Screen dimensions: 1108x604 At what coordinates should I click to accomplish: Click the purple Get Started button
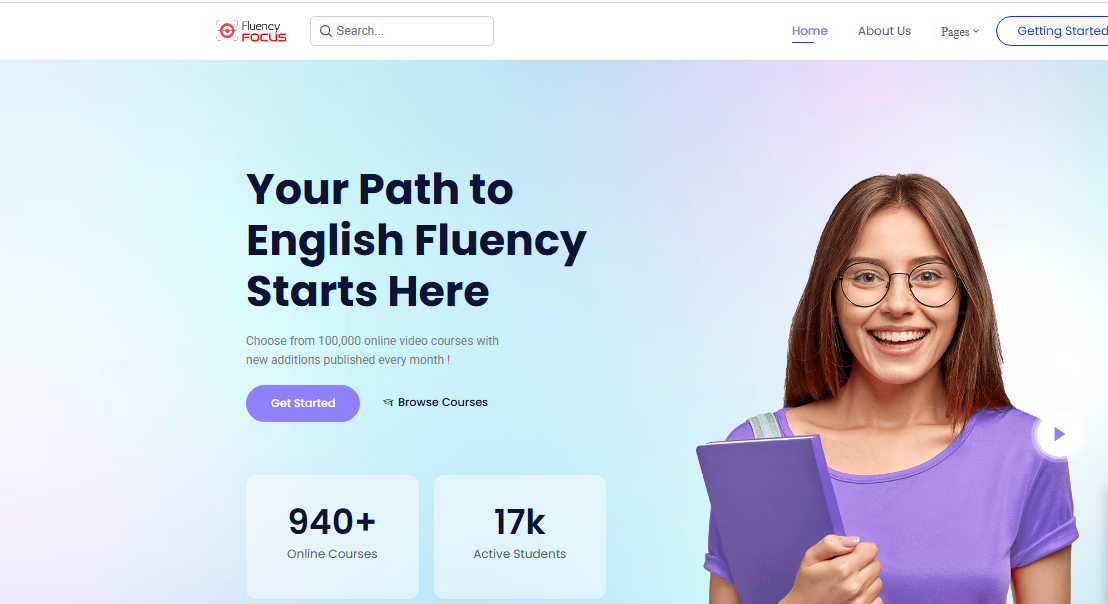[303, 403]
